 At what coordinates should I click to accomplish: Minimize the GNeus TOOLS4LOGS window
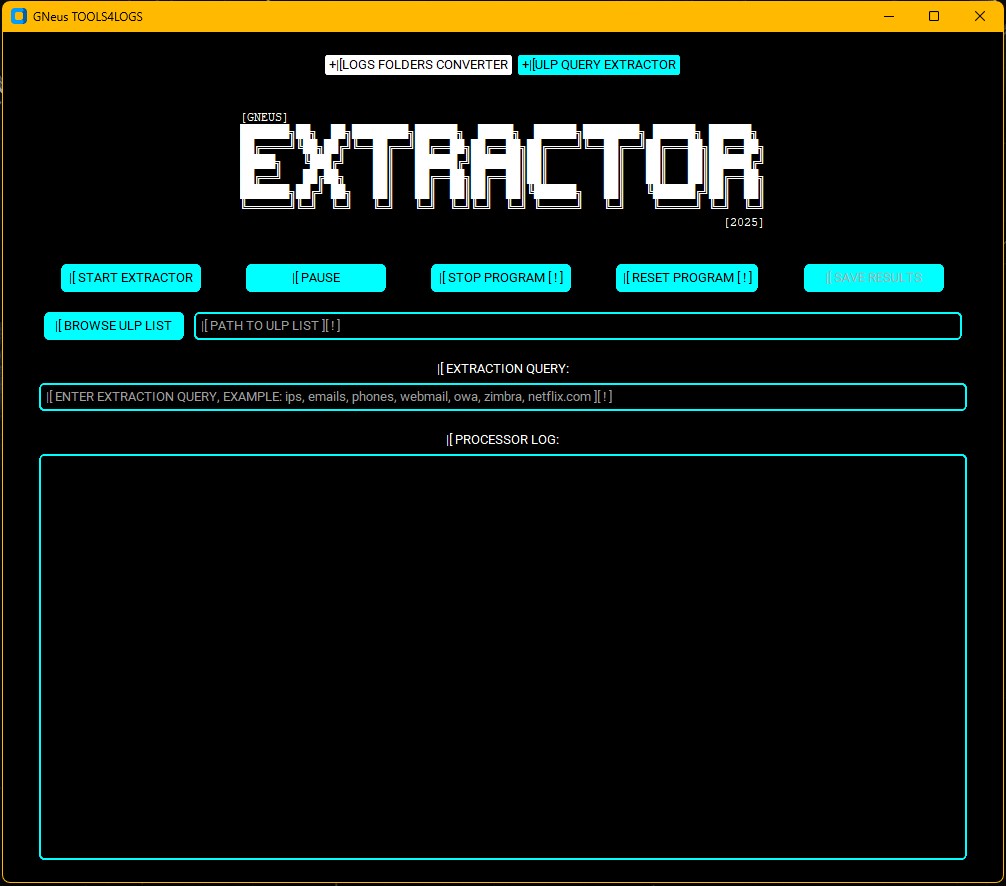pos(889,16)
